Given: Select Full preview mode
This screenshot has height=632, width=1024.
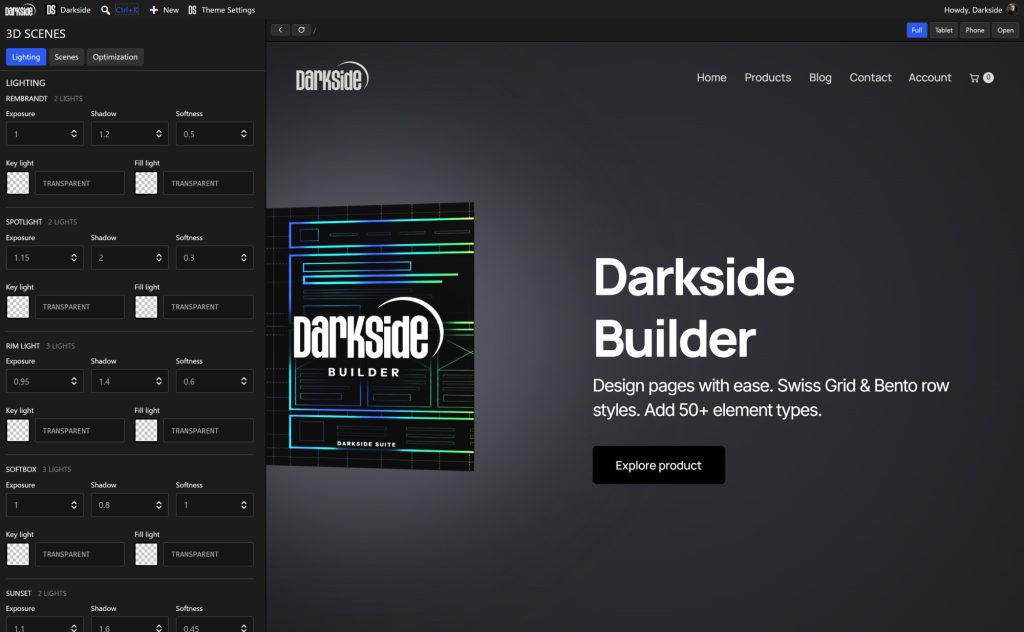Looking at the screenshot, I should pyautogui.click(x=916, y=30).
